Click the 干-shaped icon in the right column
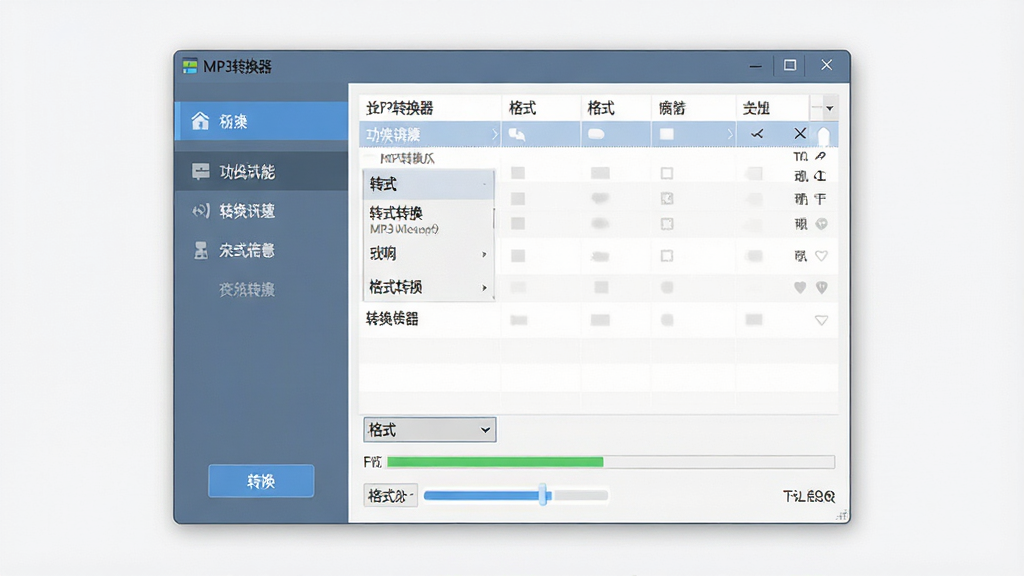This screenshot has width=1024, height=576. 821,199
